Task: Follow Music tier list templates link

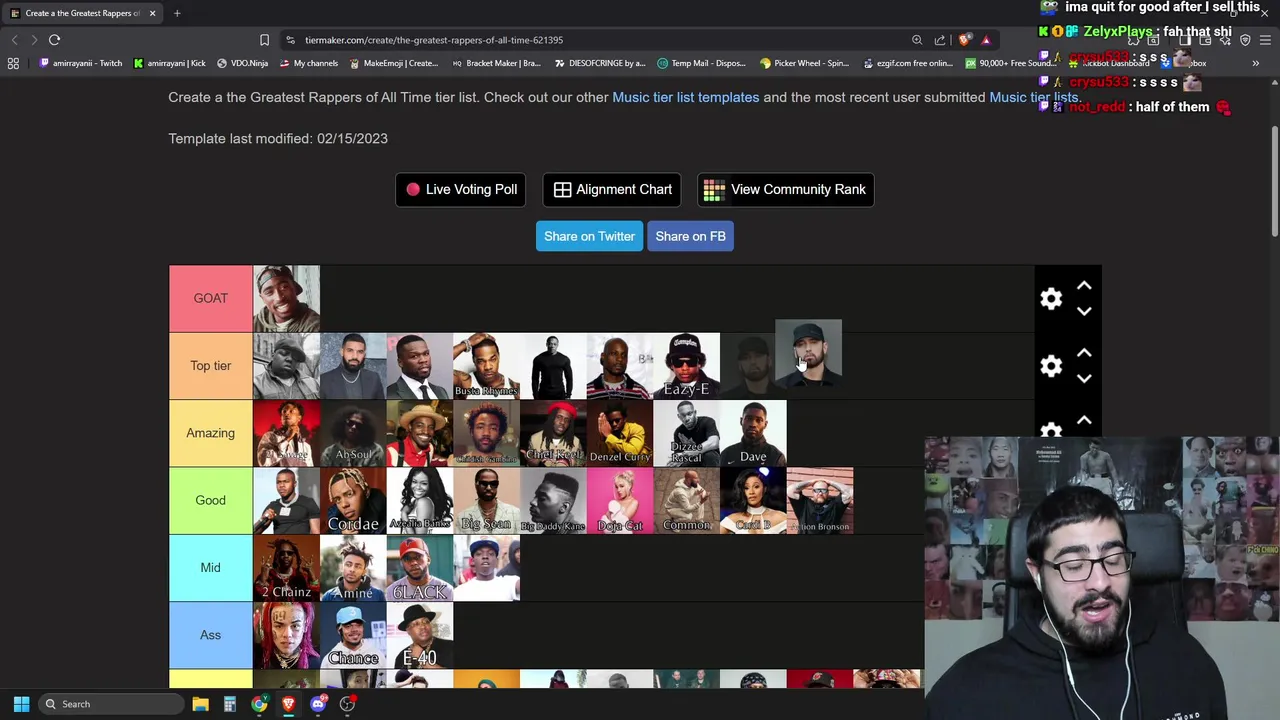Action: pos(686,97)
